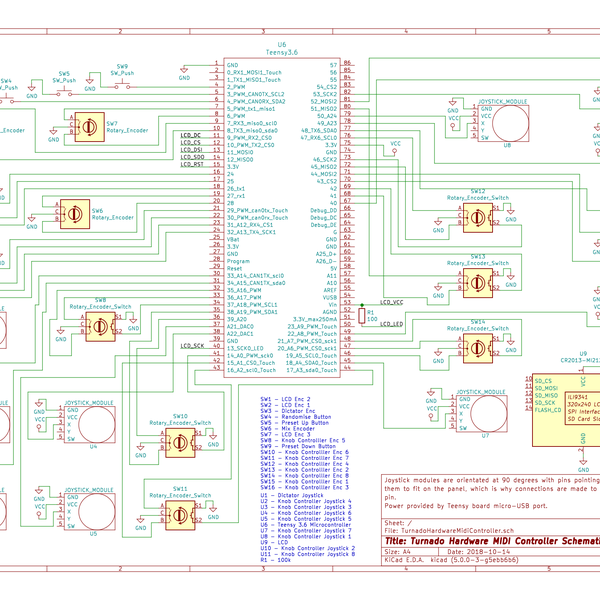Click the VUSB pin label

330,298
